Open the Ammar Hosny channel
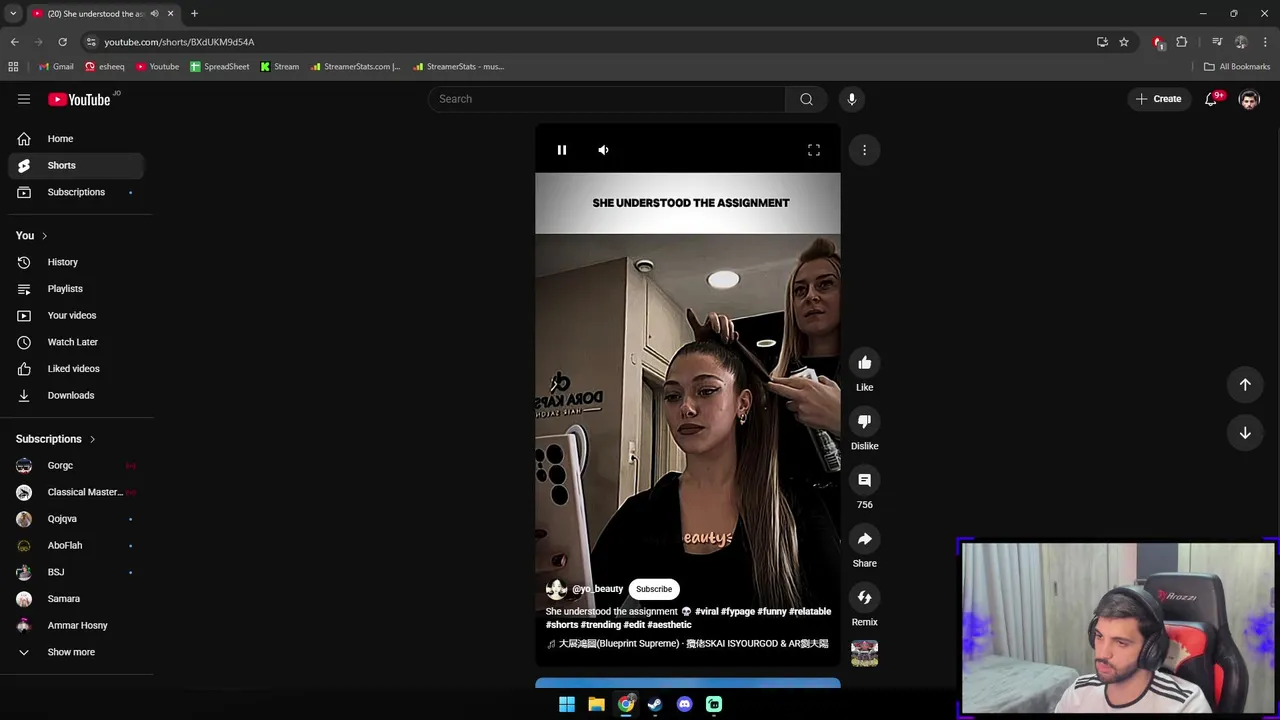Viewport: 1280px width, 720px height. coord(76,626)
